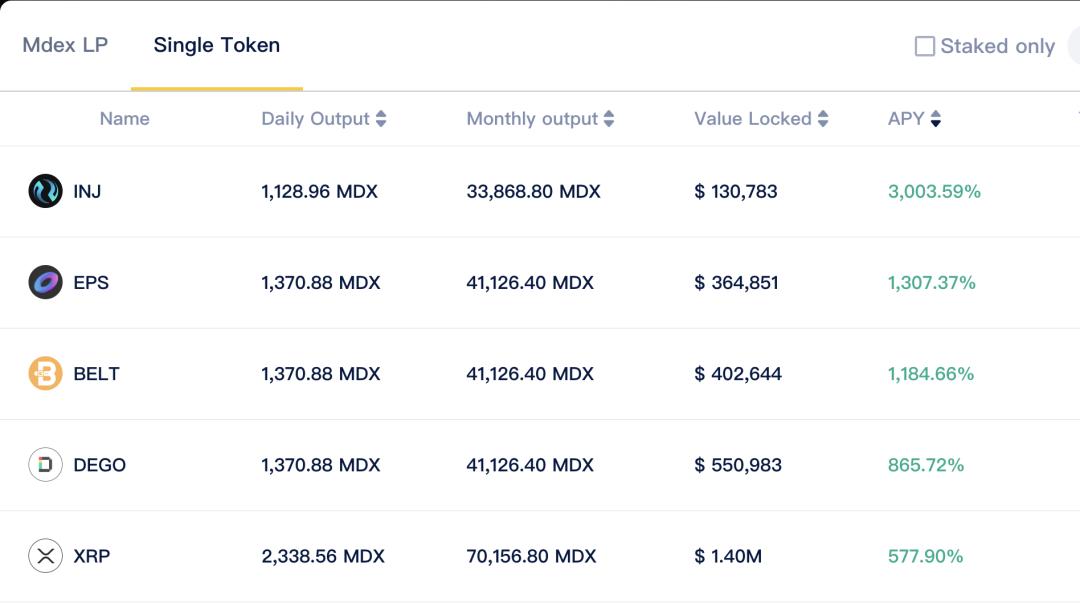Image resolution: width=1080 pixels, height=603 pixels.
Task: Select the DEGO pool name
Action: [99, 465]
